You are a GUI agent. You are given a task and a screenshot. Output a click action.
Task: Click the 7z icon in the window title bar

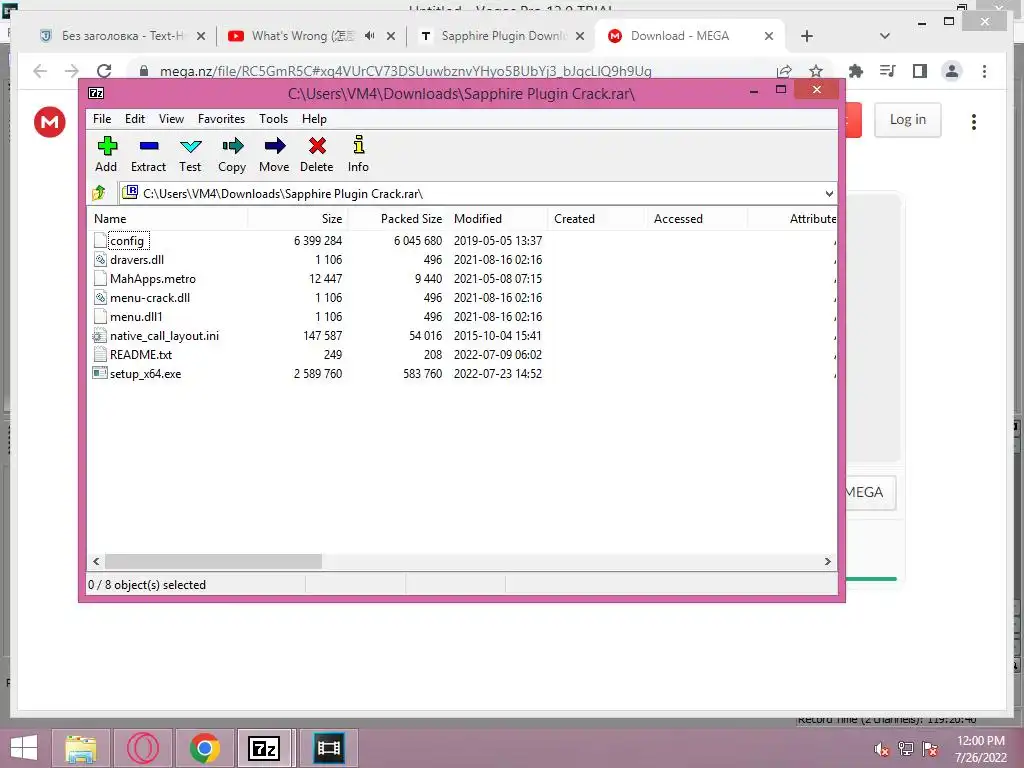pos(96,93)
